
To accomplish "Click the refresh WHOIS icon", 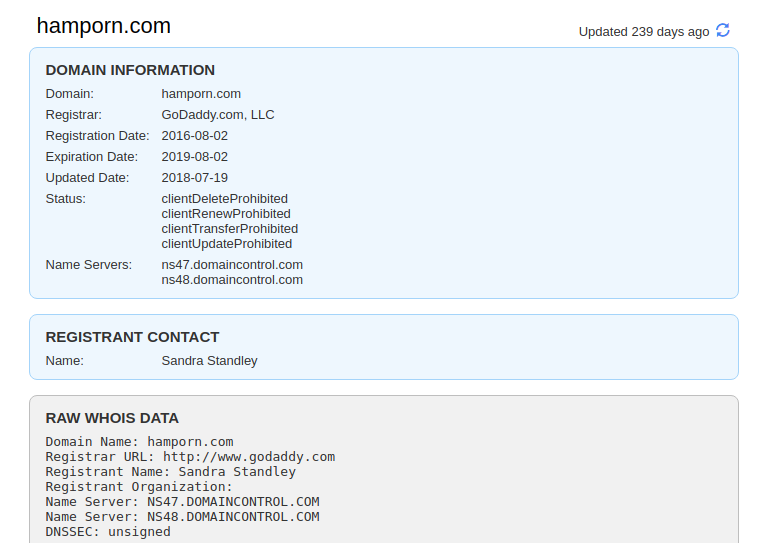I will point(723,30).
